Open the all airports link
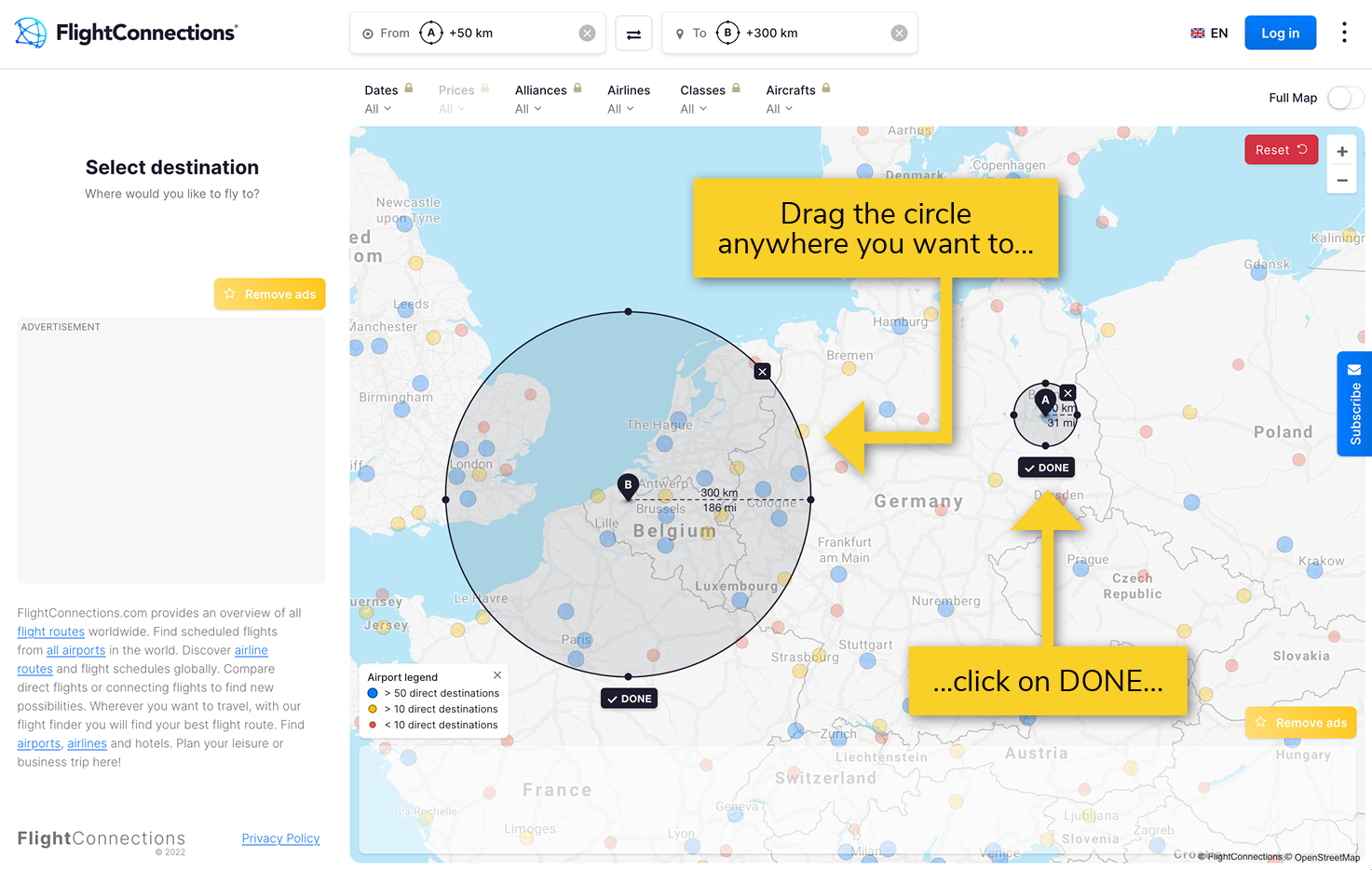Viewport: 1372px width, 870px height. (75, 650)
